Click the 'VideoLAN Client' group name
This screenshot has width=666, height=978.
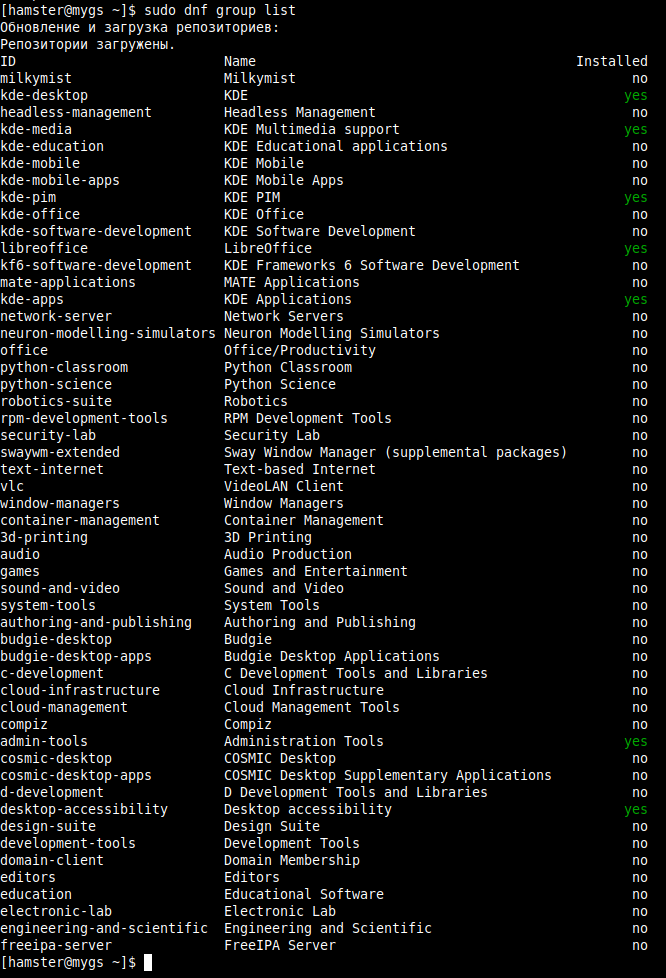click(284, 486)
